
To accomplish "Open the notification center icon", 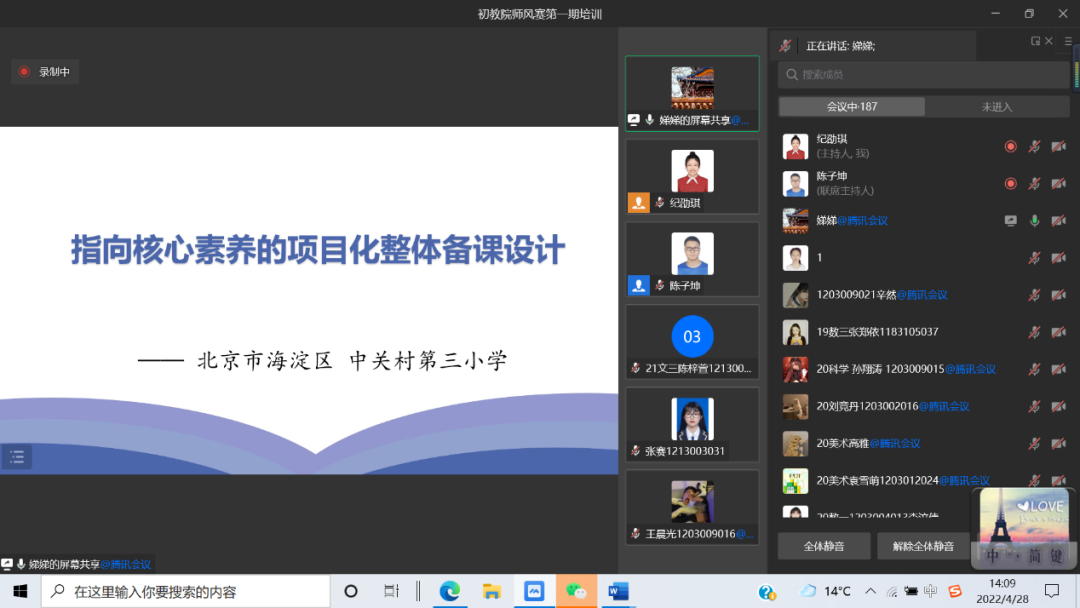I will 1052,591.
